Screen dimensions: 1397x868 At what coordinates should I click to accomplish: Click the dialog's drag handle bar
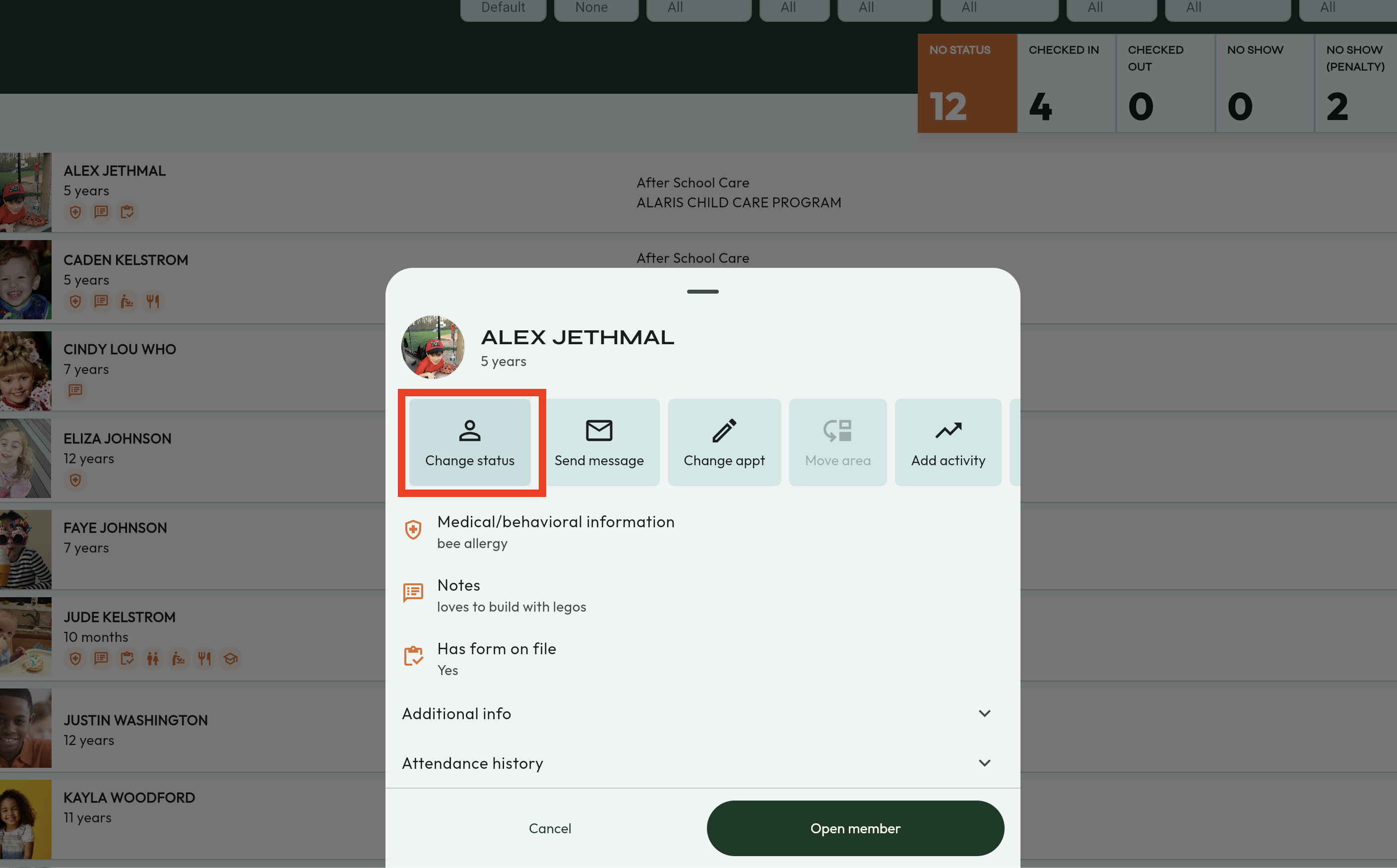702,292
